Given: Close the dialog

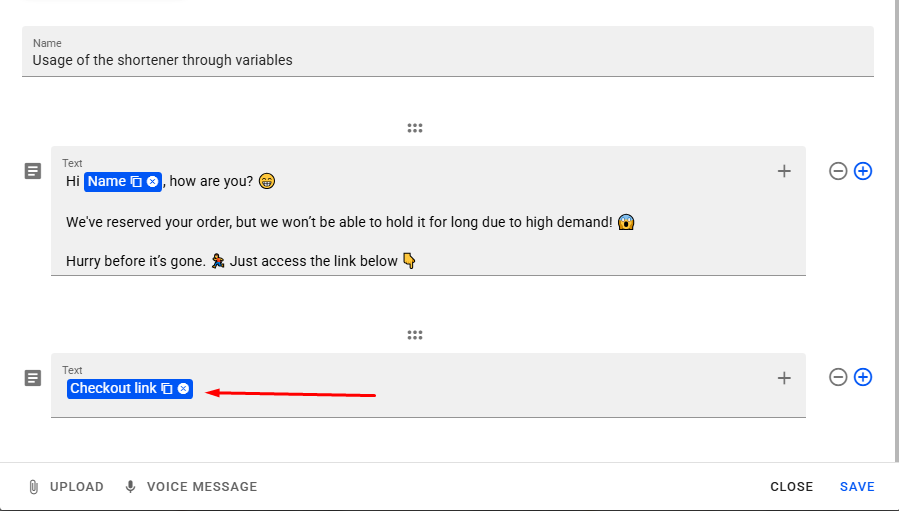Looking at the screenshot, I should click(x=791, y=487).
